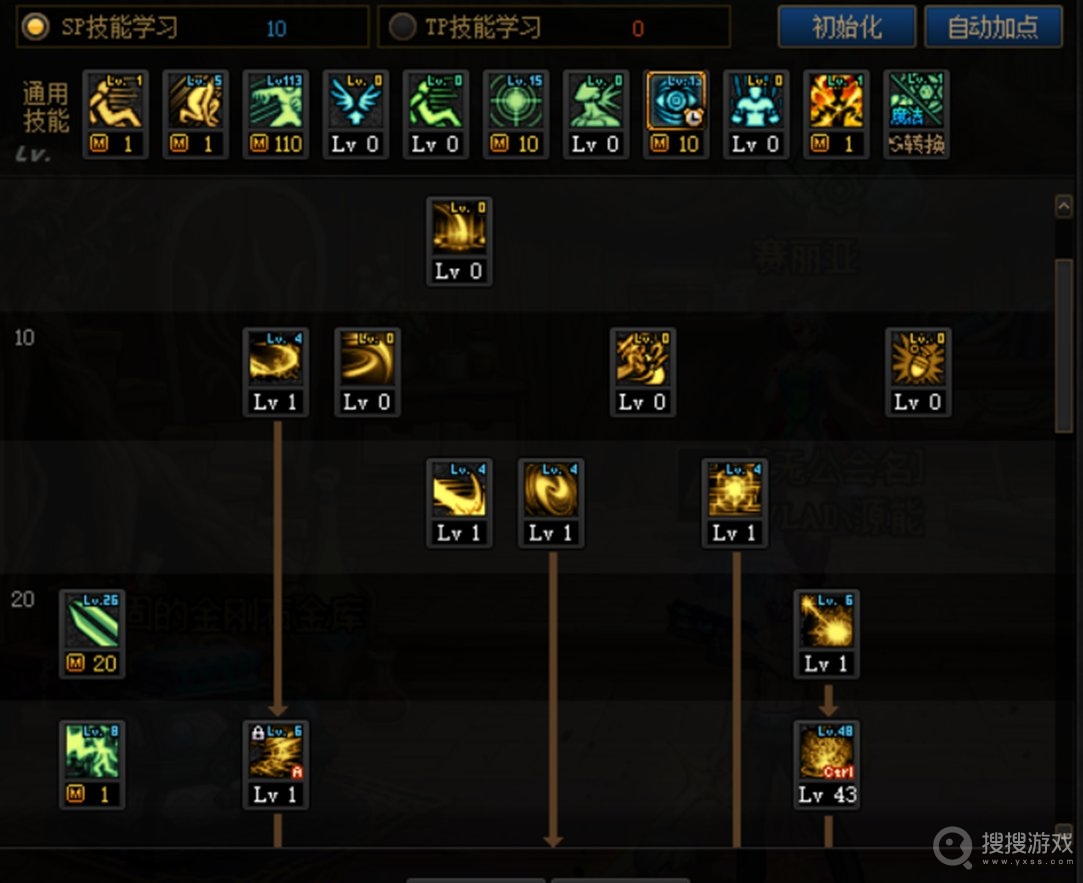
Task: Click the blue armored figure skill Lv 0
Action: point(756,115)
